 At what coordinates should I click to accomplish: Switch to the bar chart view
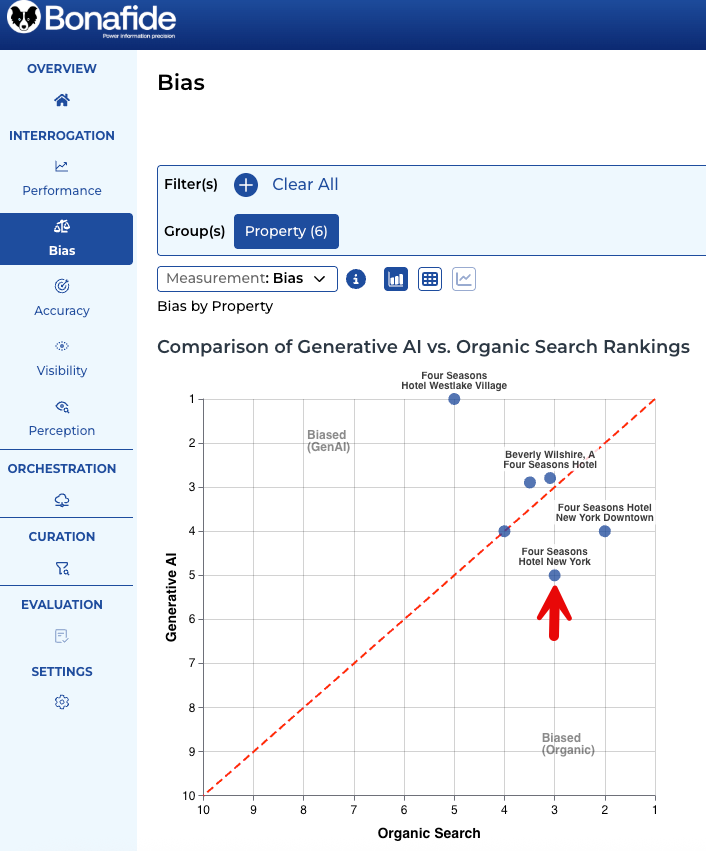tap(396, 279)
